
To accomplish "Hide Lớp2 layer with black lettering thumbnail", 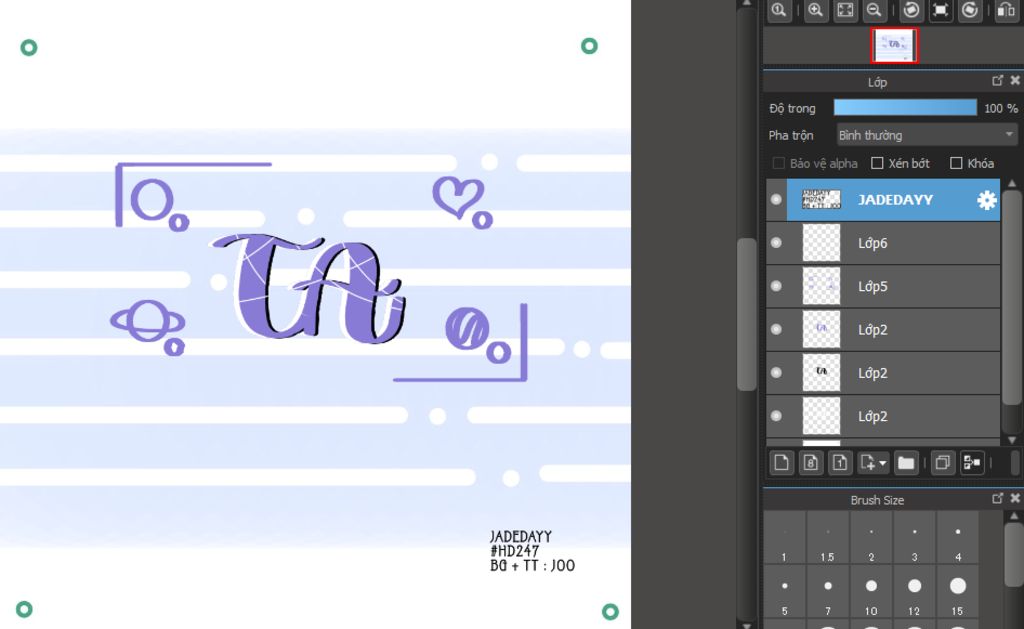I will [x=776, y=372].
